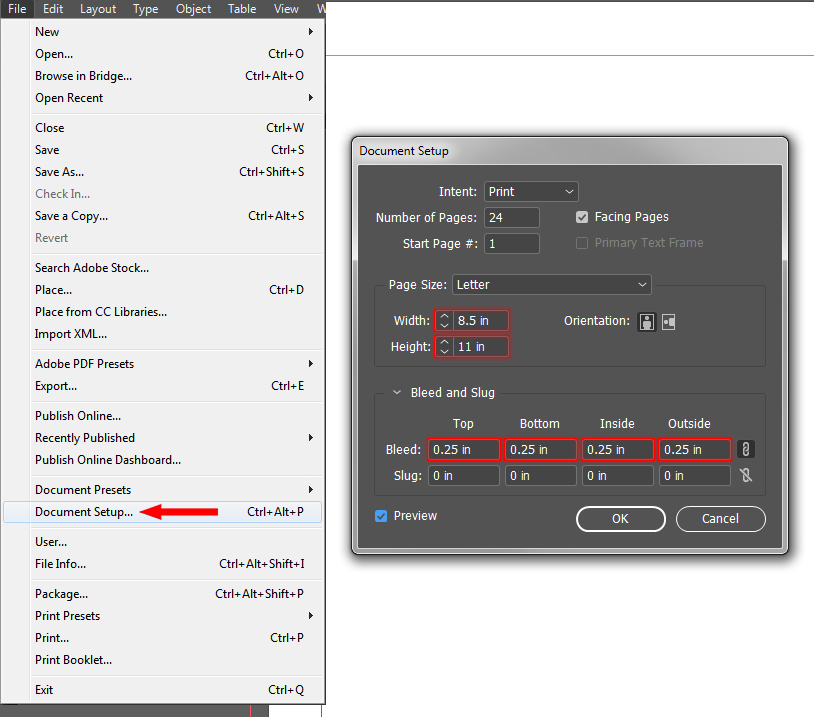
Task: Open the Page Size dropdown
Action: tap(551, 284)
